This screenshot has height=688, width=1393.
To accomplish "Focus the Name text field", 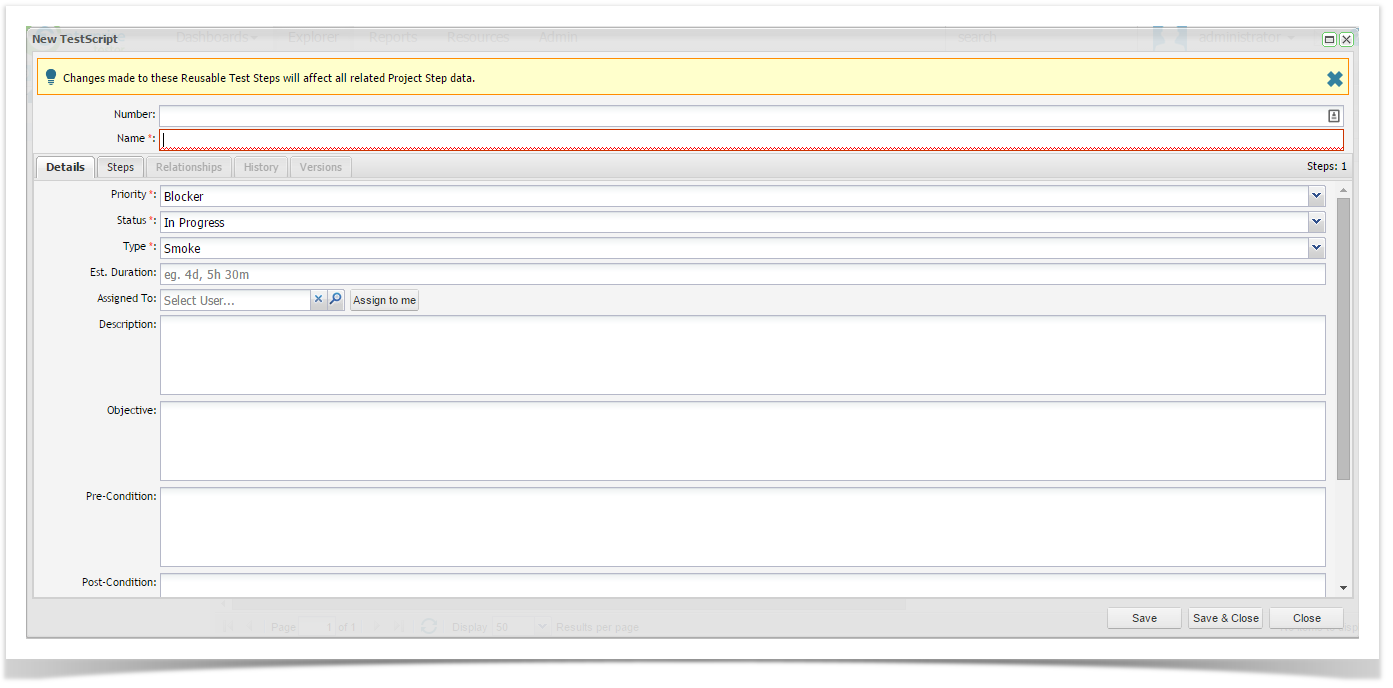I will pos(750,139).
